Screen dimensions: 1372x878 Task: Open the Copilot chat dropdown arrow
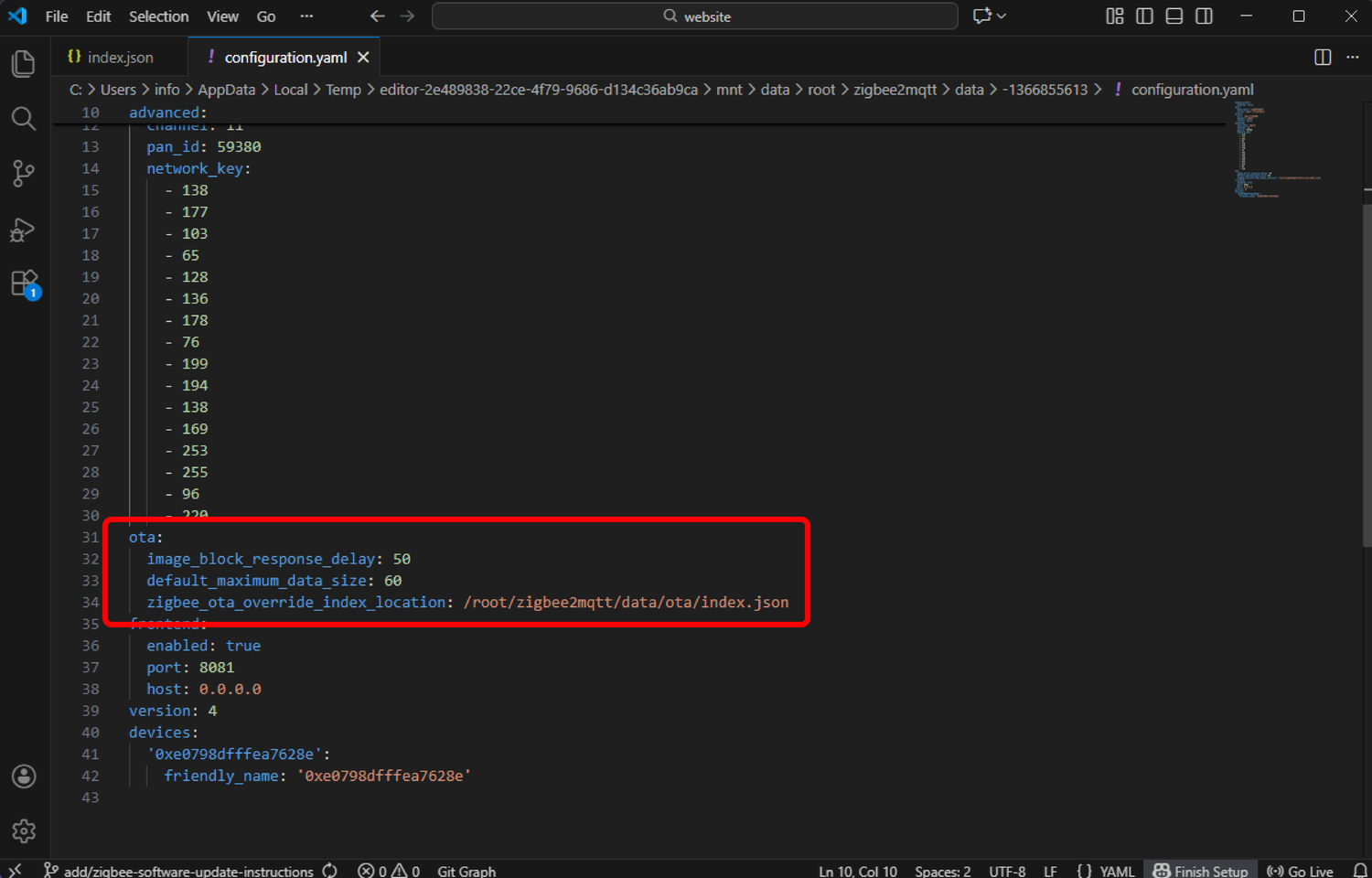(x=1002, y=16)
